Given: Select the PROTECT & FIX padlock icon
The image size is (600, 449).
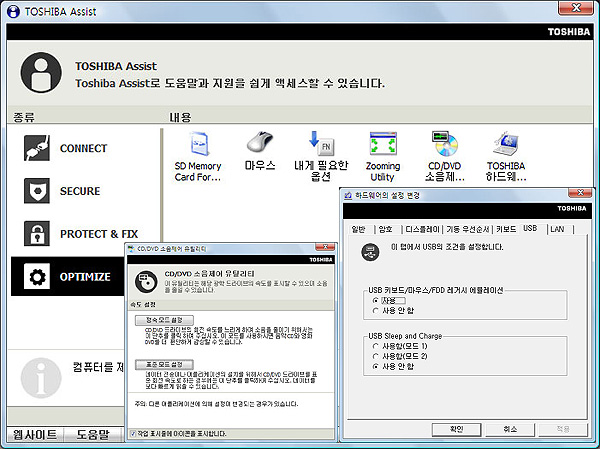Looking at the screenshot, I should tap(37, 233).
